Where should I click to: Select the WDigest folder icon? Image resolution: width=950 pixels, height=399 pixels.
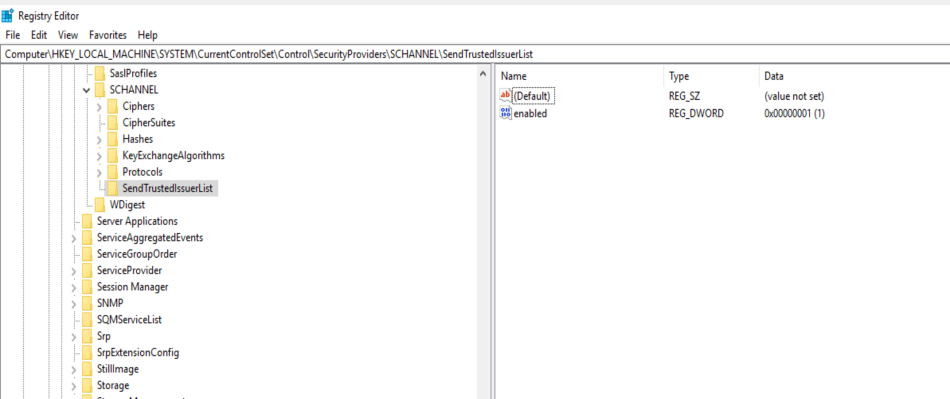coord(99,205)
